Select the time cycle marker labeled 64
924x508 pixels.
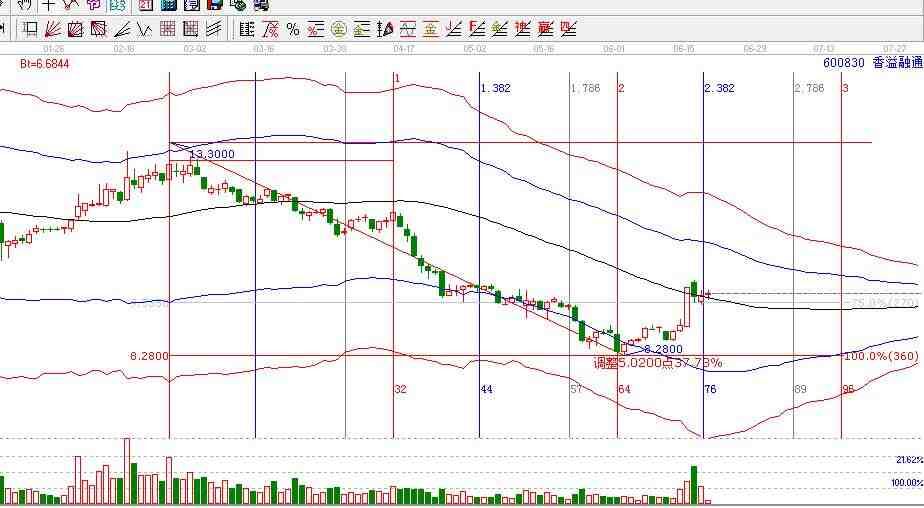coord(624,389)
